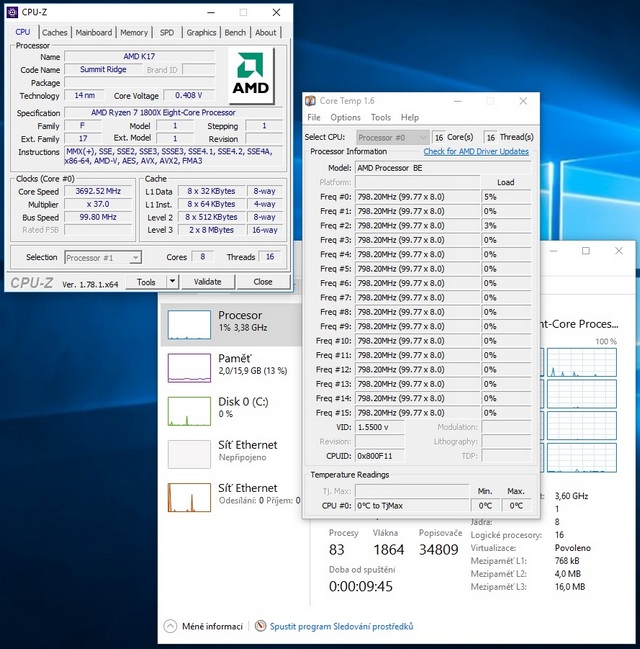Open the Options menu in Core Temp

coord(345,118)
